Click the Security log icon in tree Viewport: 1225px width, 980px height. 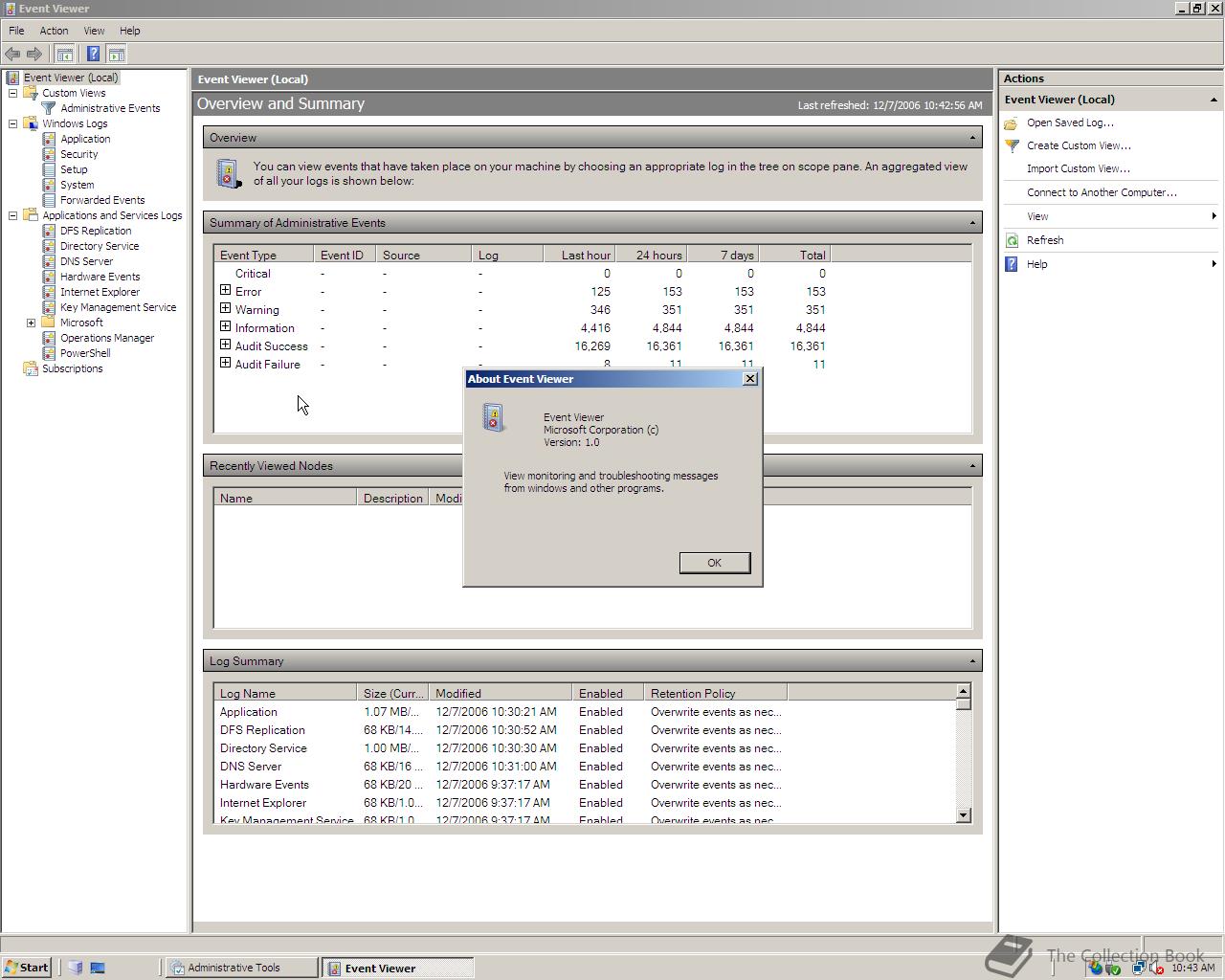tap(49, 154)
